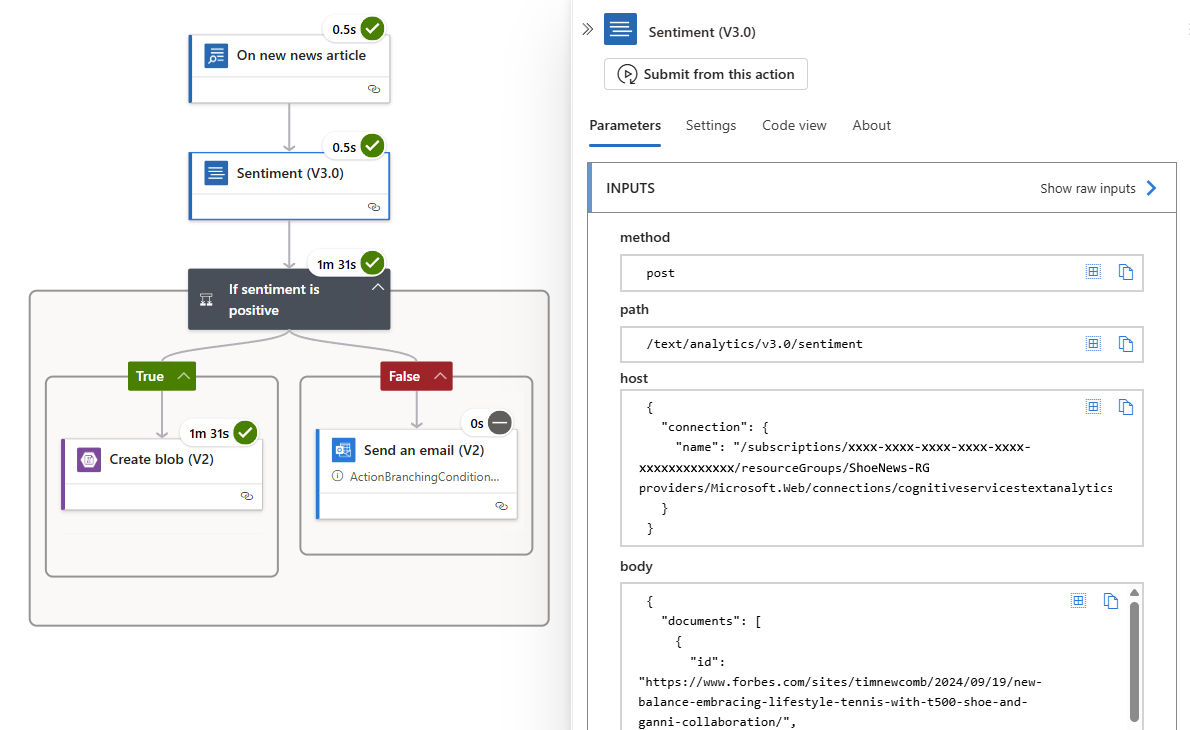The image size is (1190, 730).
Task: Open the Code view tab
Action: tap(794, 125)
